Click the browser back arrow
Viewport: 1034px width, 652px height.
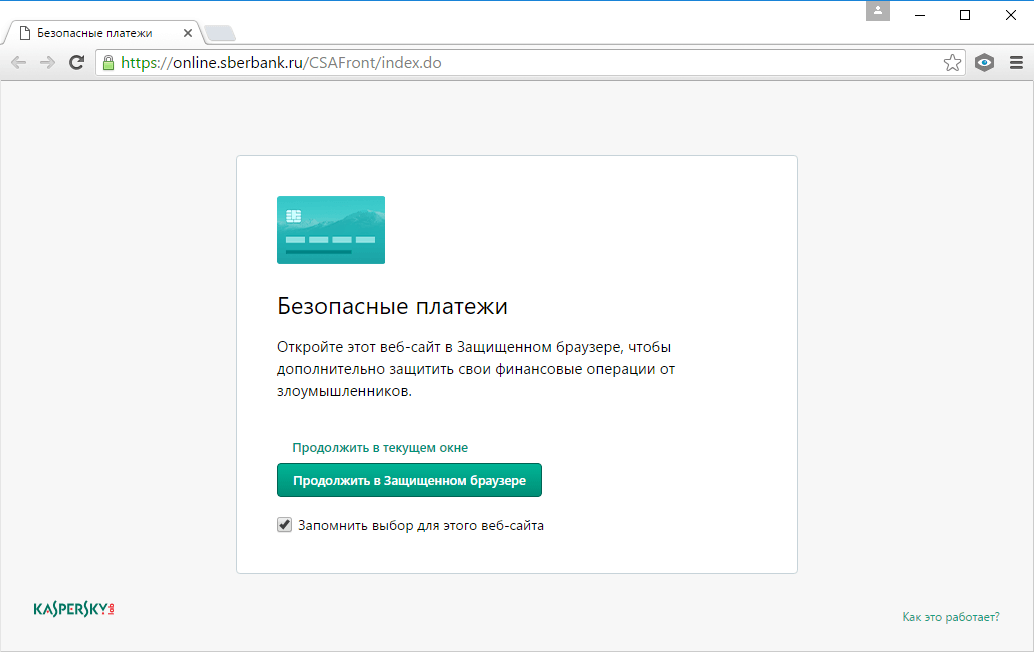pos(17,62)
